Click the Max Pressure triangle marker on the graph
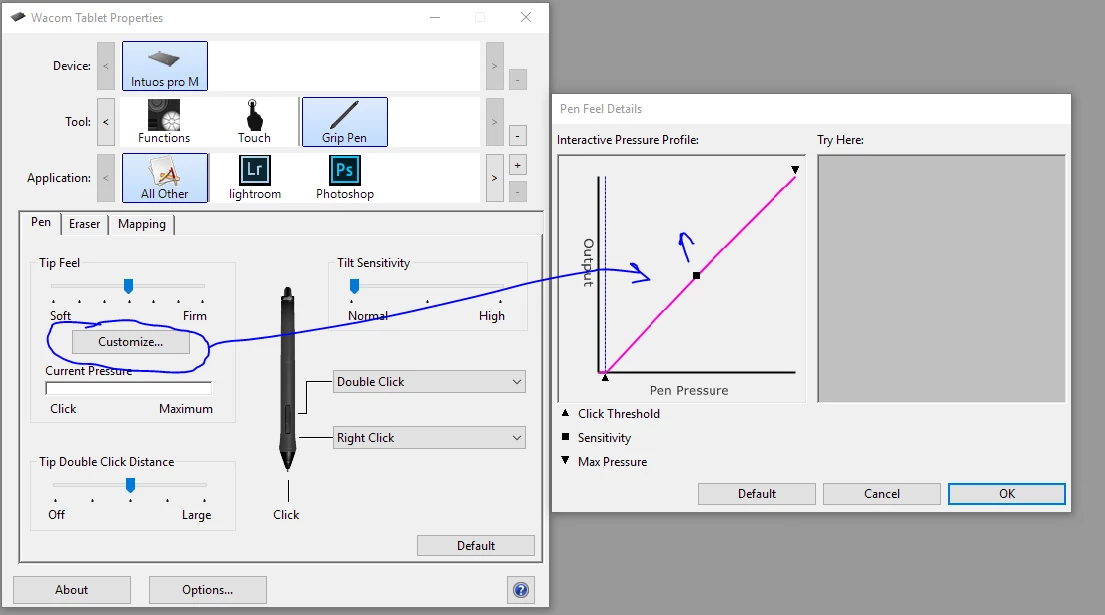This screenshot has height=615, width=1105. [795, 170]
